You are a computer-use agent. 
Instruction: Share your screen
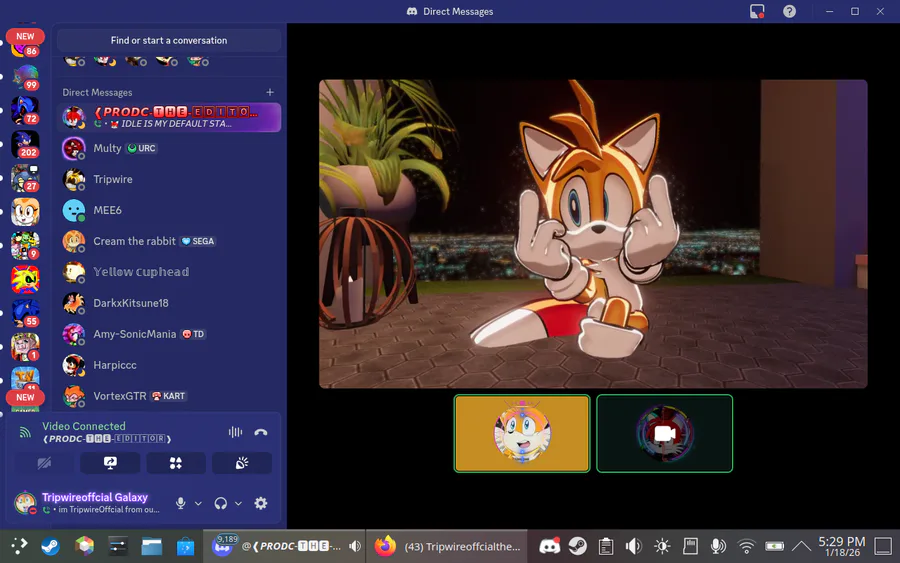(110, 463)
